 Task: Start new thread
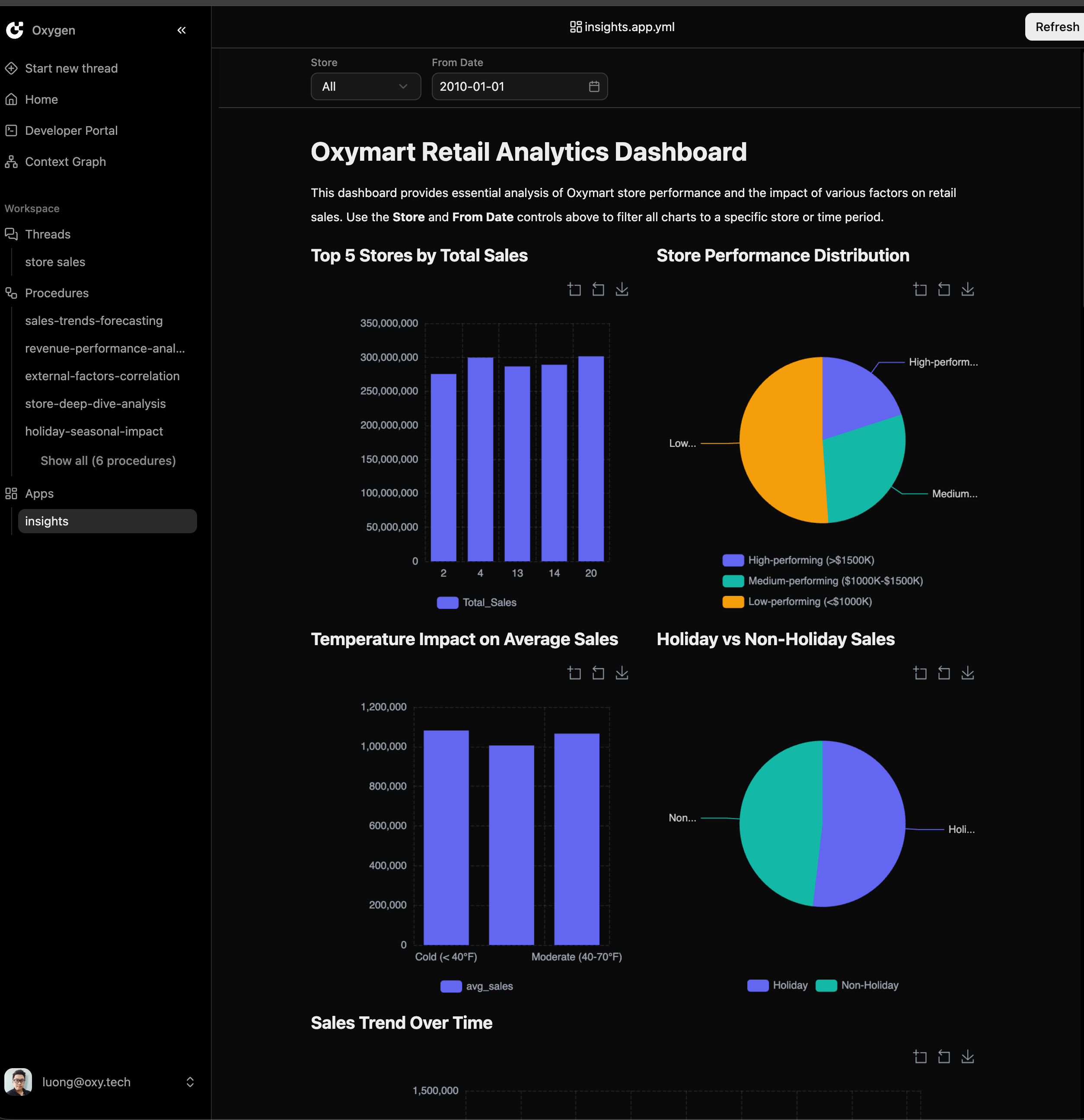[x=71, y=68]
